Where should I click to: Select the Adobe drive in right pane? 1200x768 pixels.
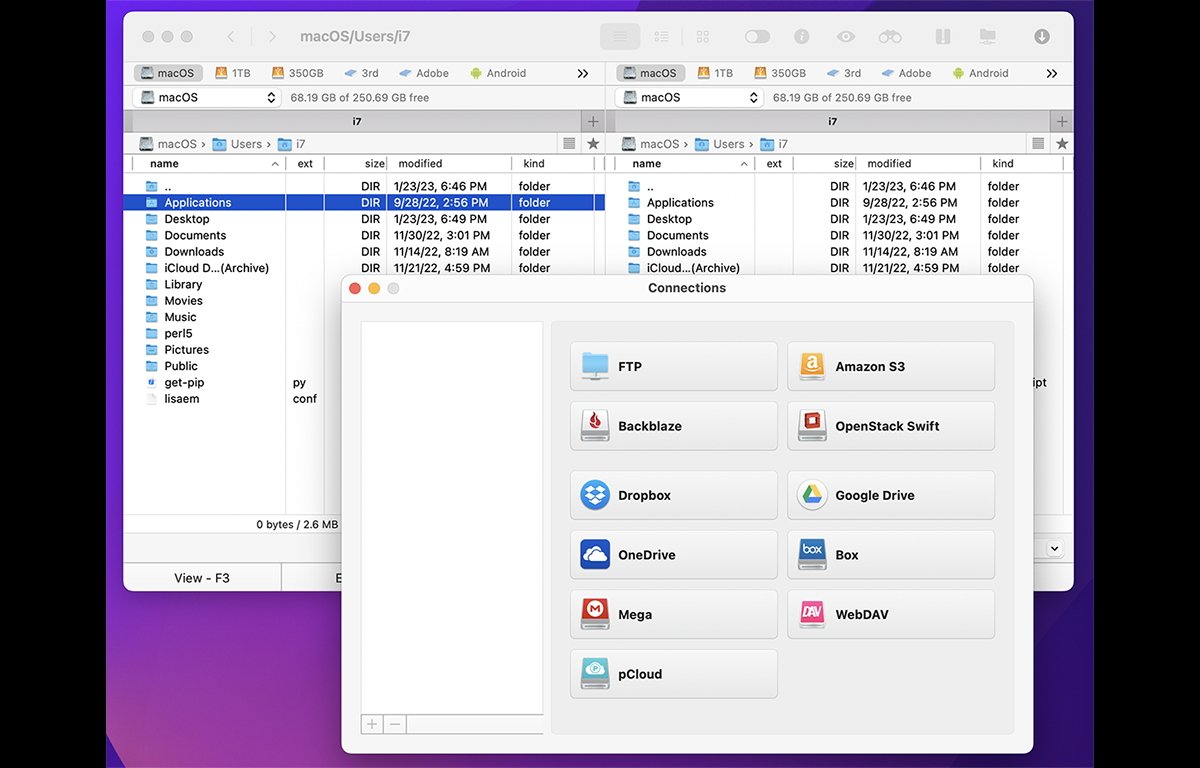pos(905,73)
